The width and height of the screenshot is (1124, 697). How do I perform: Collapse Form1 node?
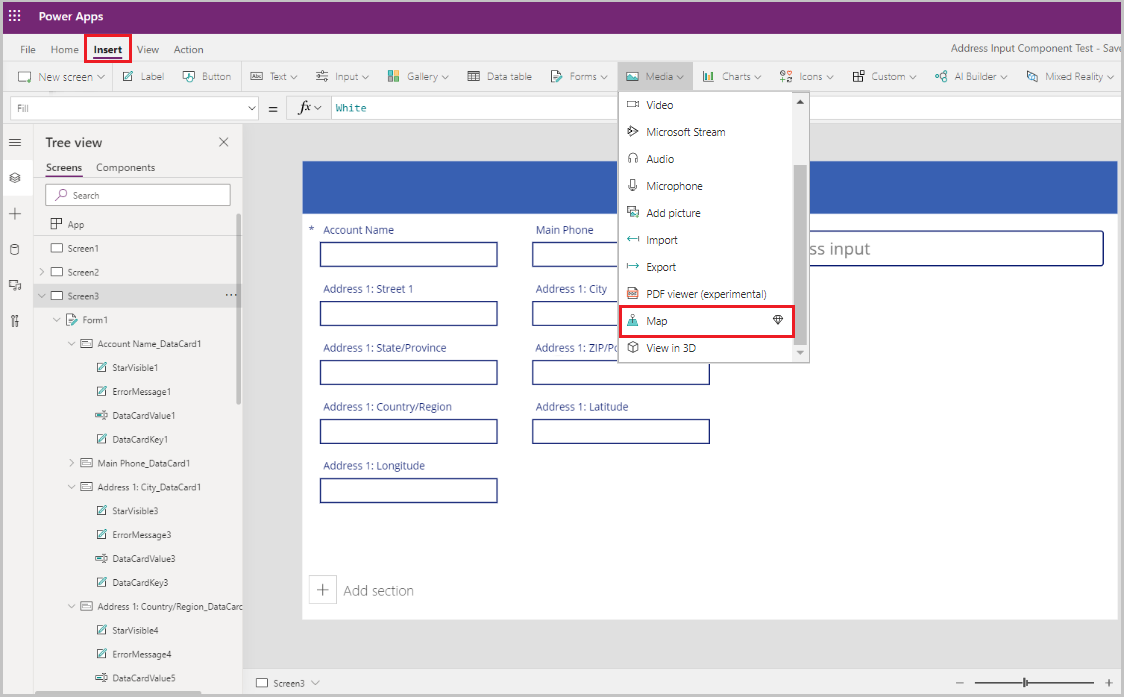point(57,320)
